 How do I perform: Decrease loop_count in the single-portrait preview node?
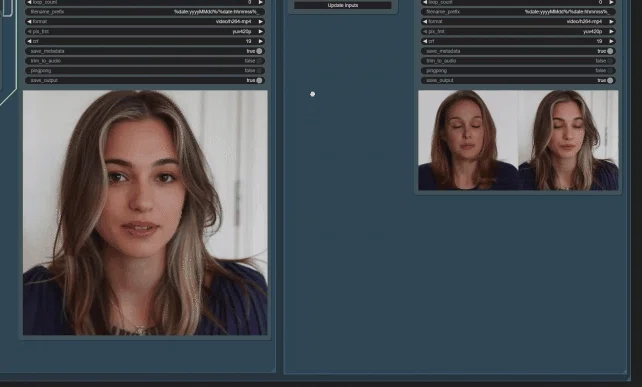pyautogui.click(x=29, y=2)
